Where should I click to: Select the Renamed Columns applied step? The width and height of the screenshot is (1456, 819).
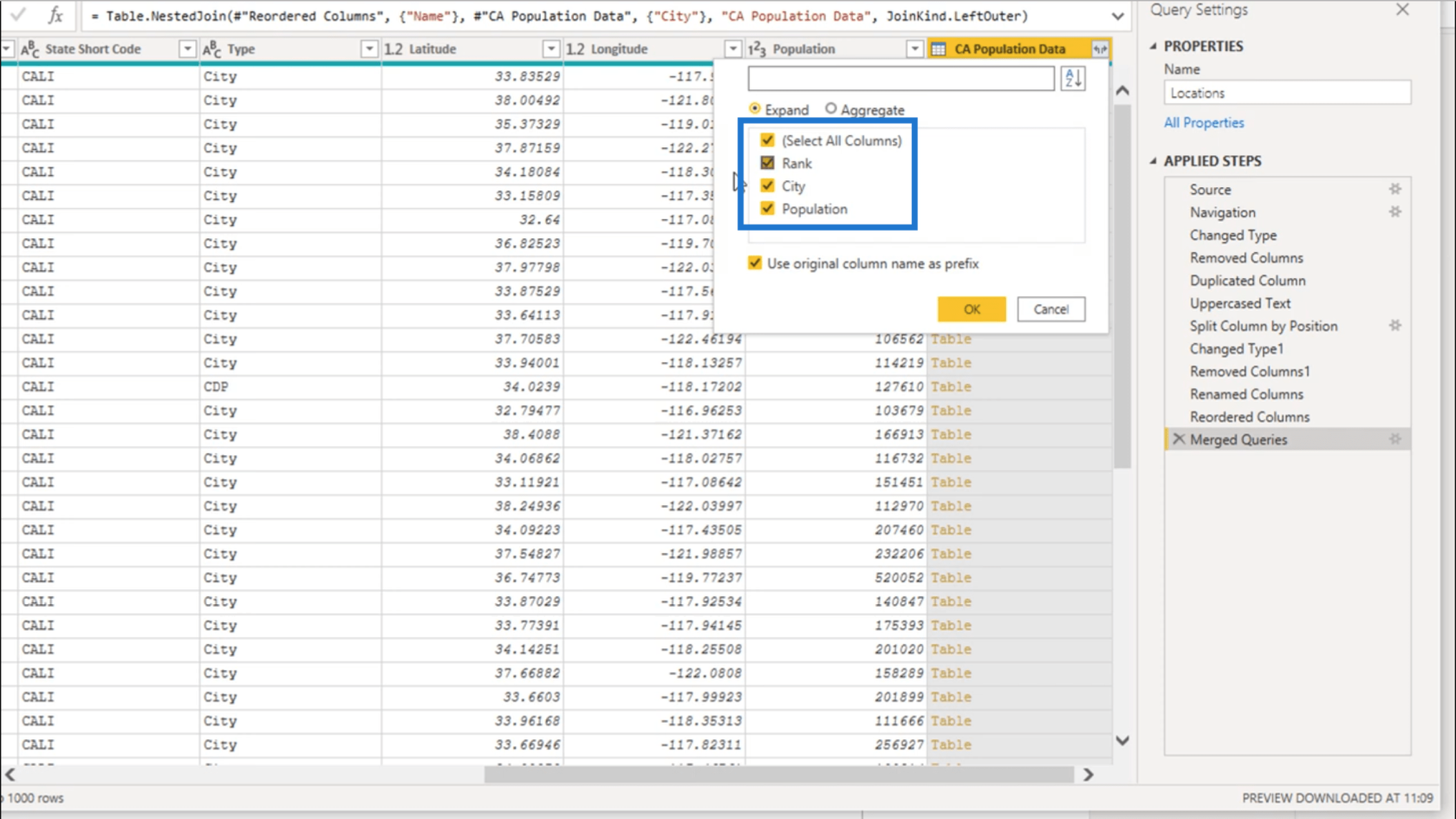coord(1246,393)
